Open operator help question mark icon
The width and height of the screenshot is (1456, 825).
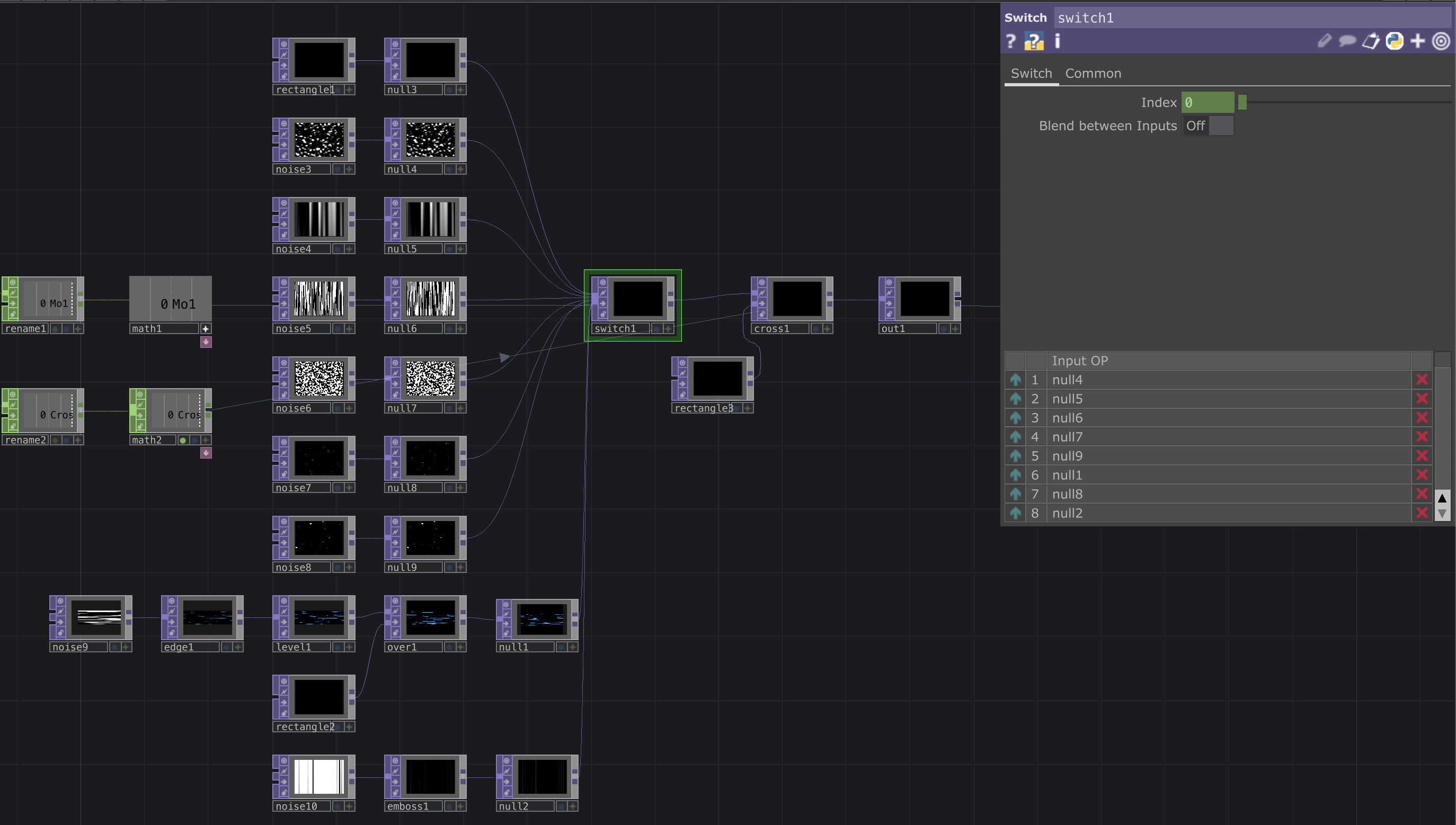tap(1010, 41)
